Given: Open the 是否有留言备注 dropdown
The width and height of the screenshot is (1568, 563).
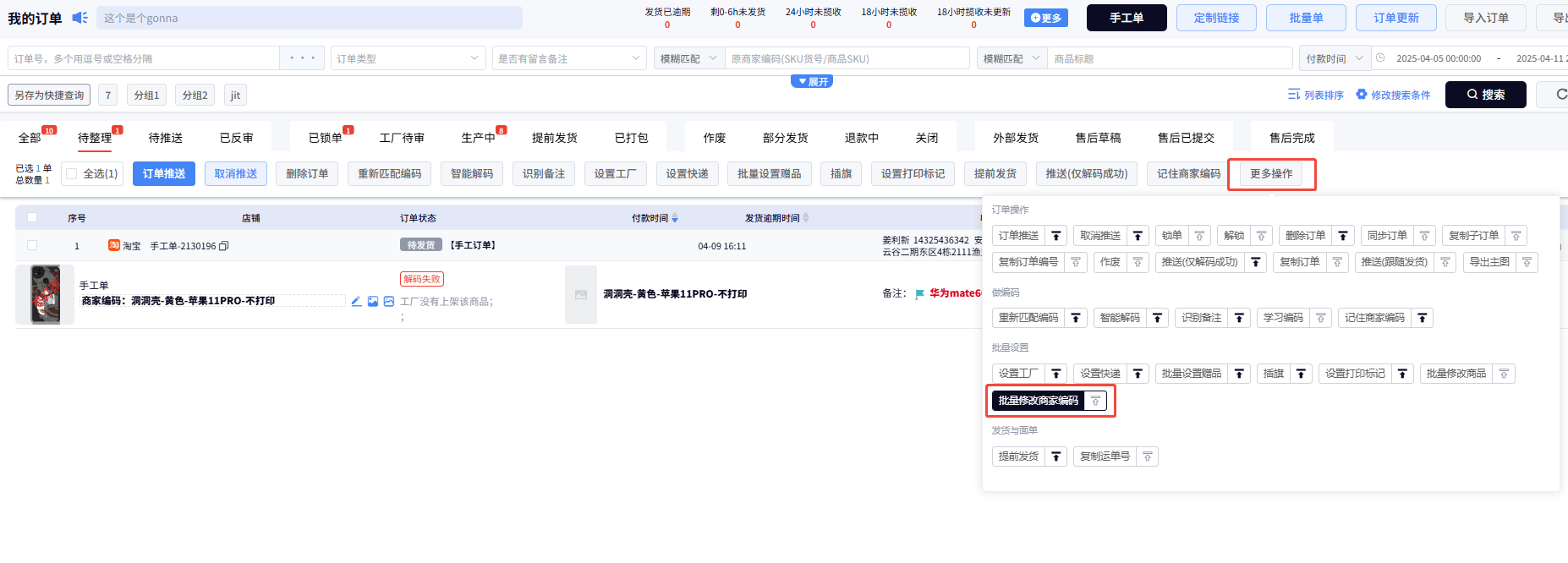Looking at the screenshot, I should point(568,58).
